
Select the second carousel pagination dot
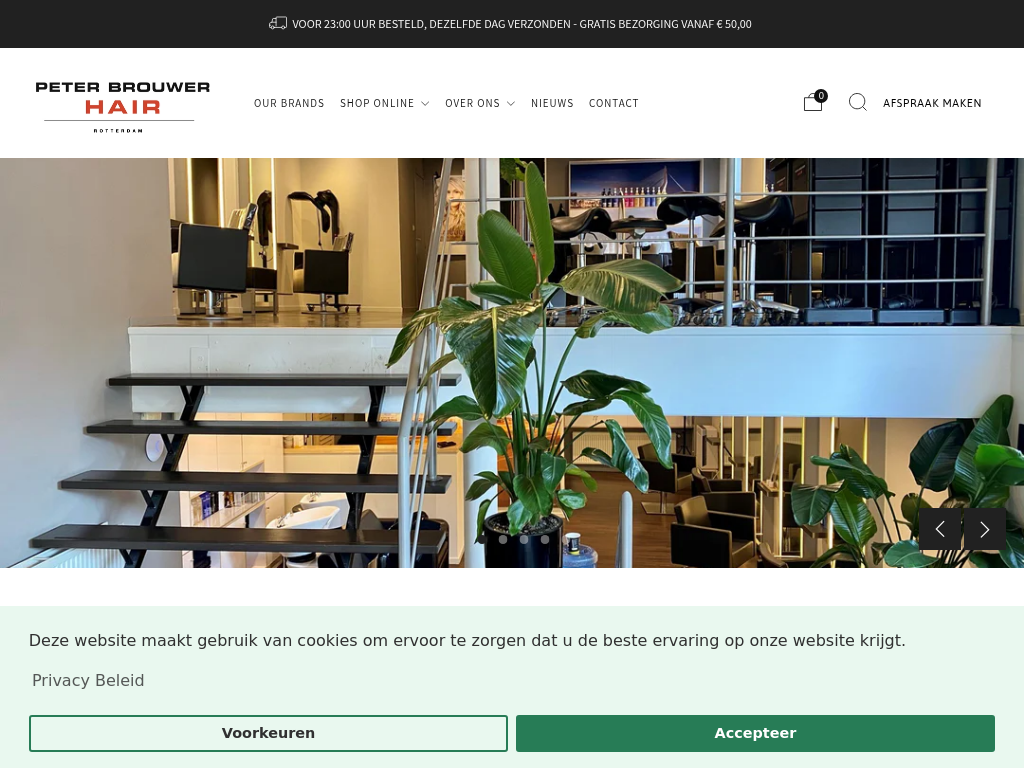tap(503, 539)
